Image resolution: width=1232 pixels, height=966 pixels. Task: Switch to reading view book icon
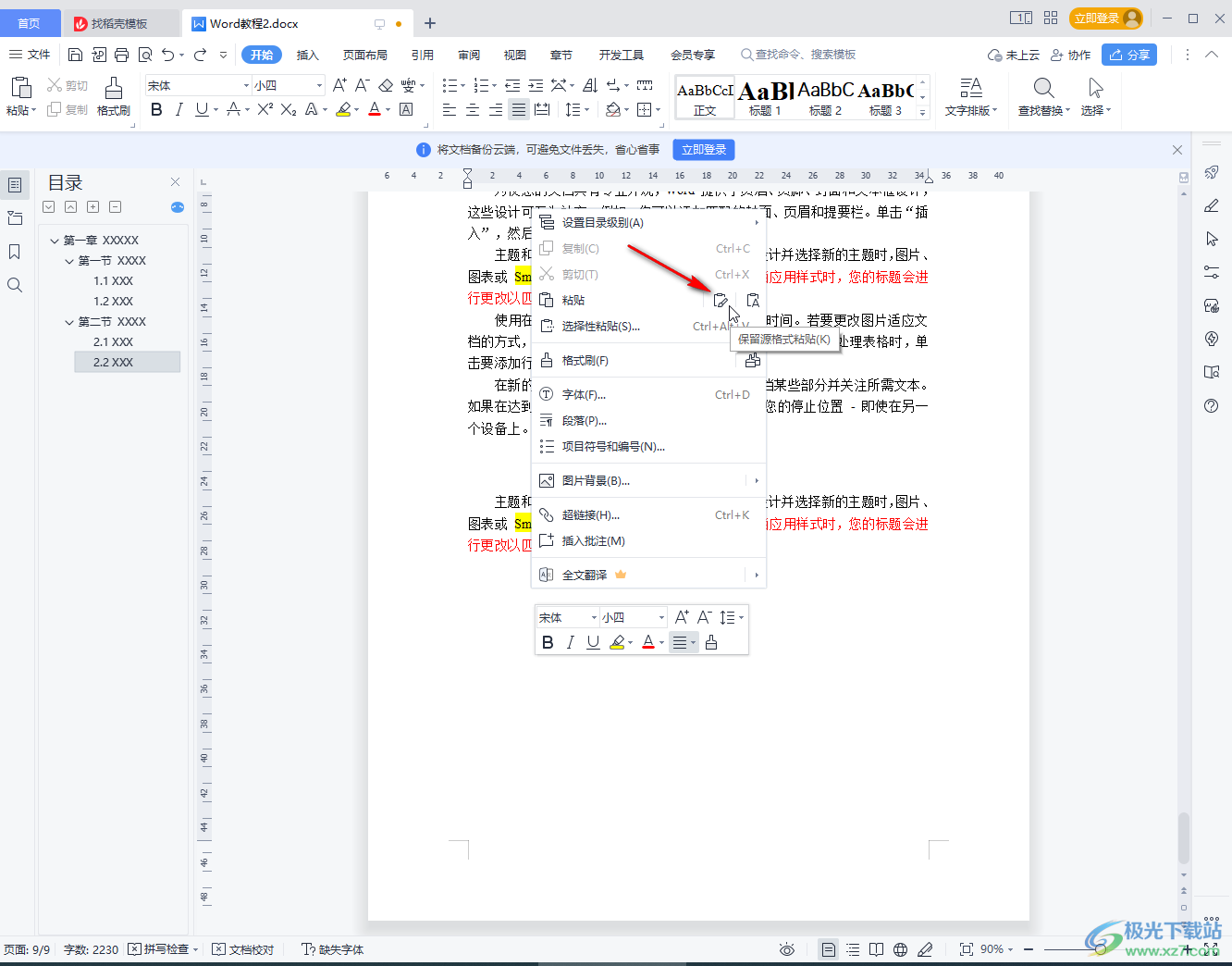[x=876, y=949]
